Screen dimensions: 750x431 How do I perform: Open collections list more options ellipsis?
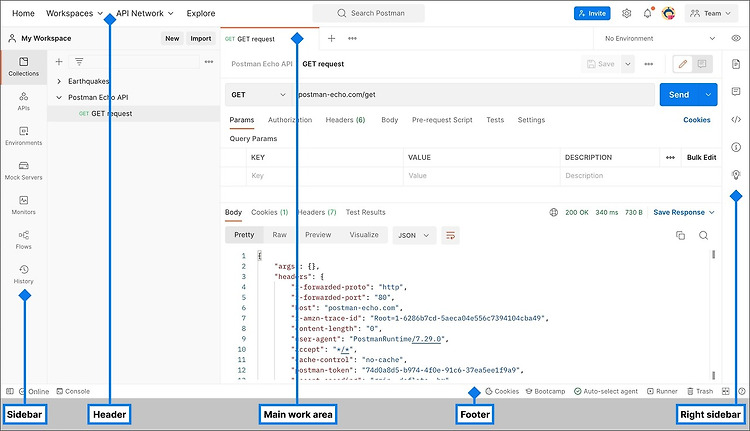click(x=209, y=62)
